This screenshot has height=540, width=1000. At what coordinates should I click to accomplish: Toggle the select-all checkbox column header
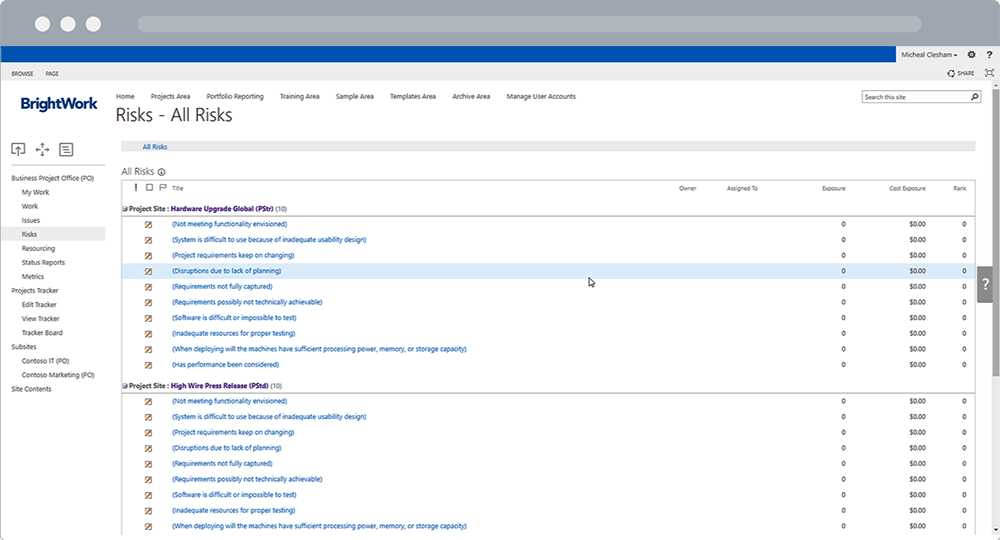[149, 187]
